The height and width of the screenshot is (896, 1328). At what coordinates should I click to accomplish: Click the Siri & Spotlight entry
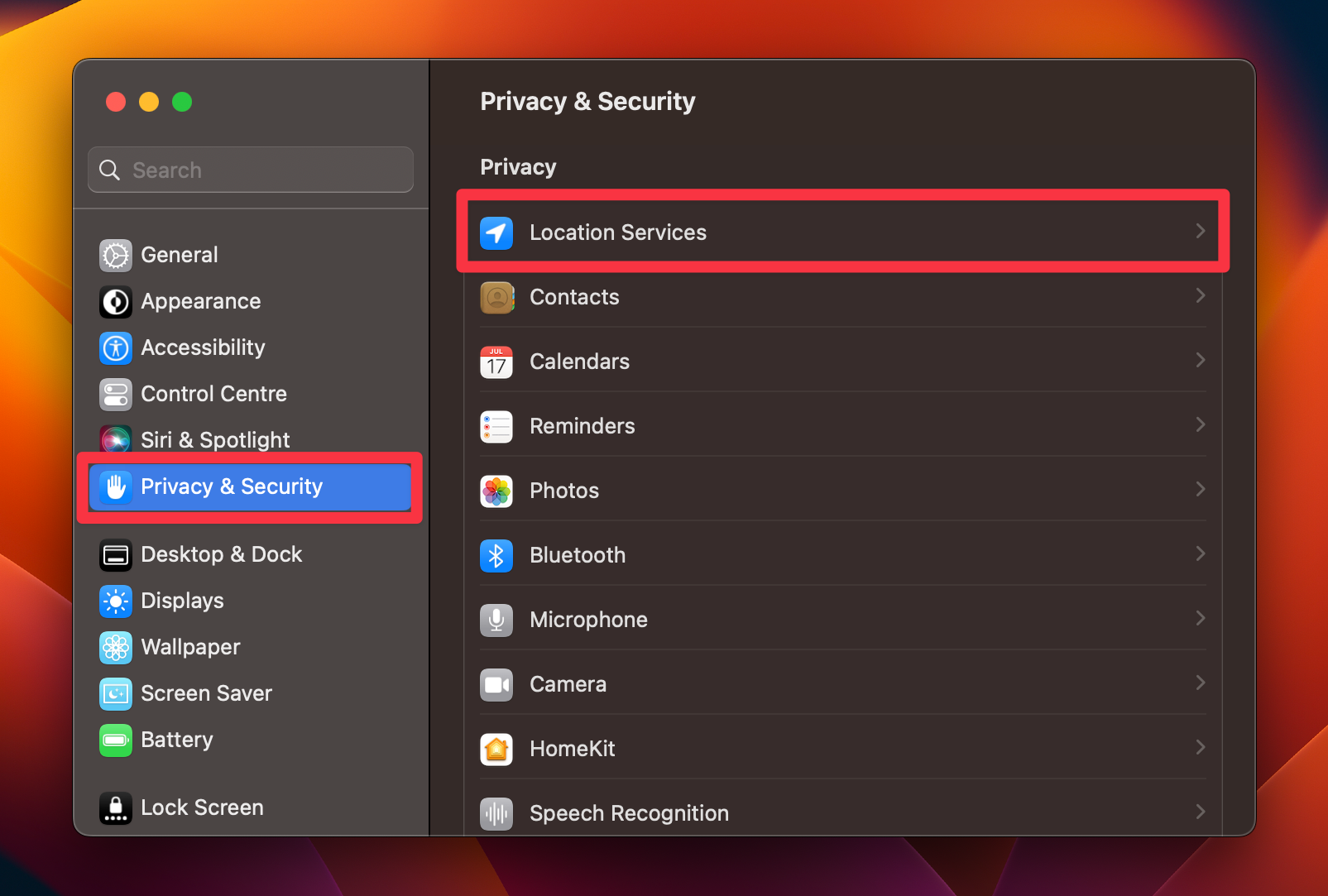coord(215,439)
